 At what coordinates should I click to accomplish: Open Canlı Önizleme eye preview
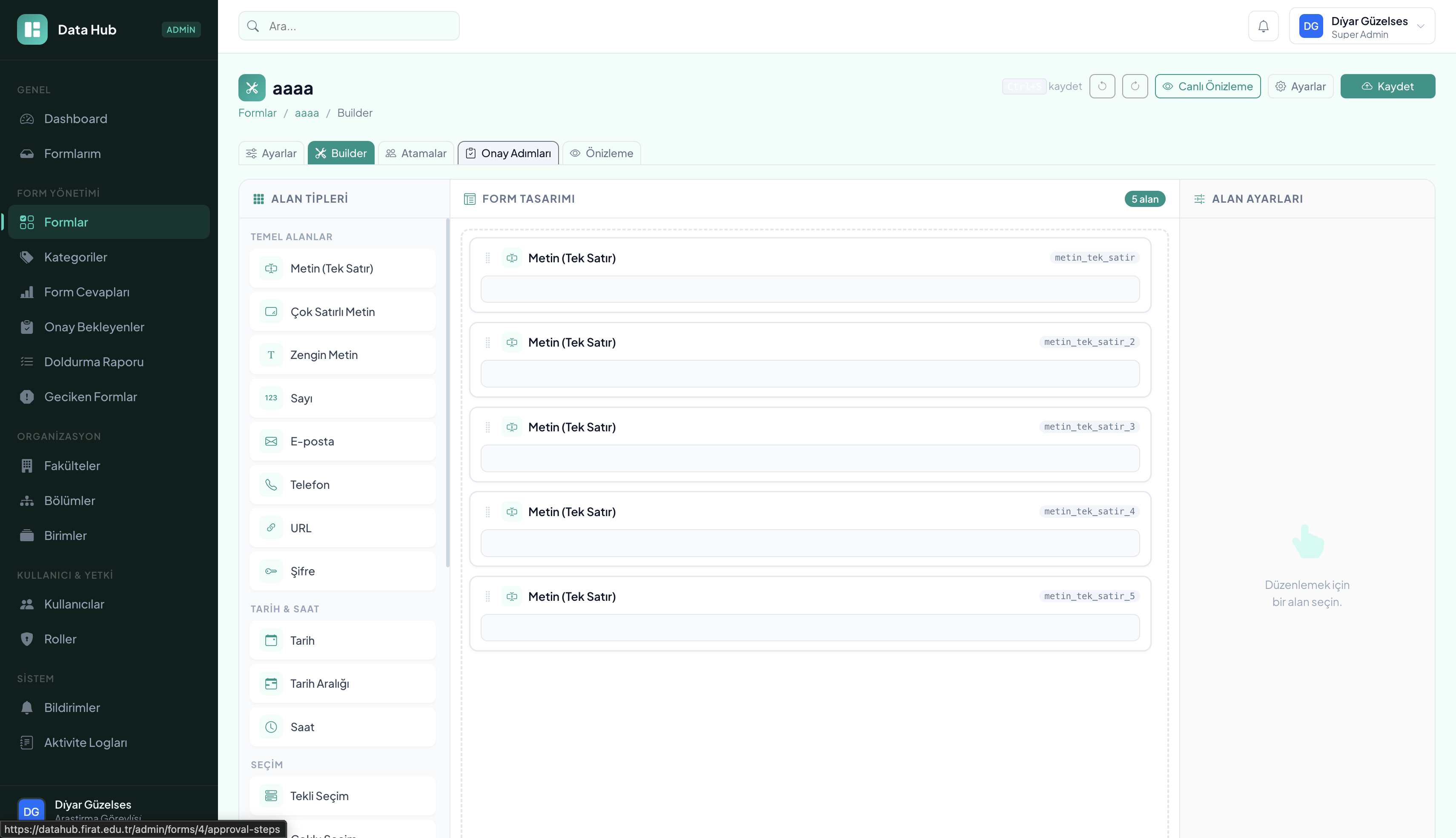click(1207, 86)
